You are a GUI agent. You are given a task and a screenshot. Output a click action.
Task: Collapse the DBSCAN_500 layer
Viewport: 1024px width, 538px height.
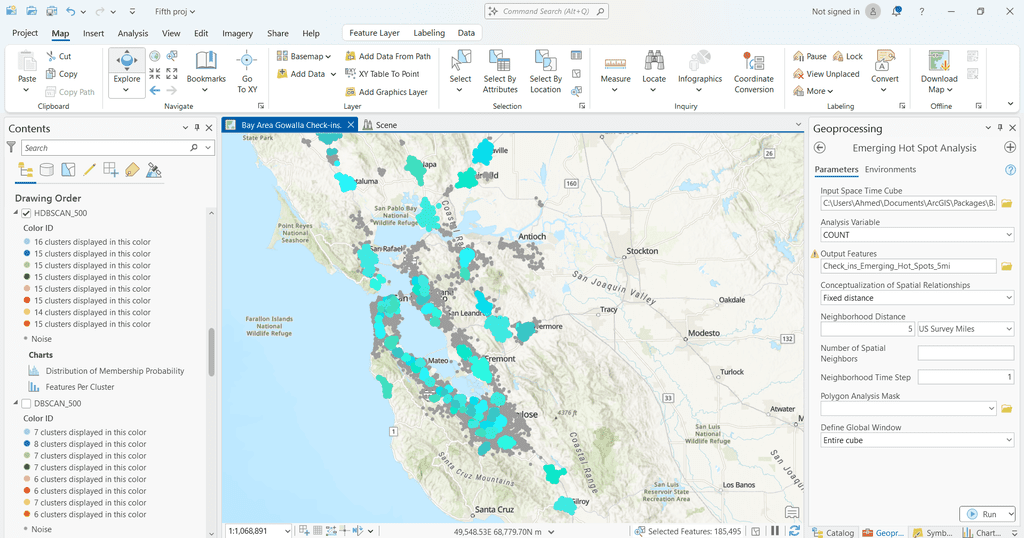(16, 404)
